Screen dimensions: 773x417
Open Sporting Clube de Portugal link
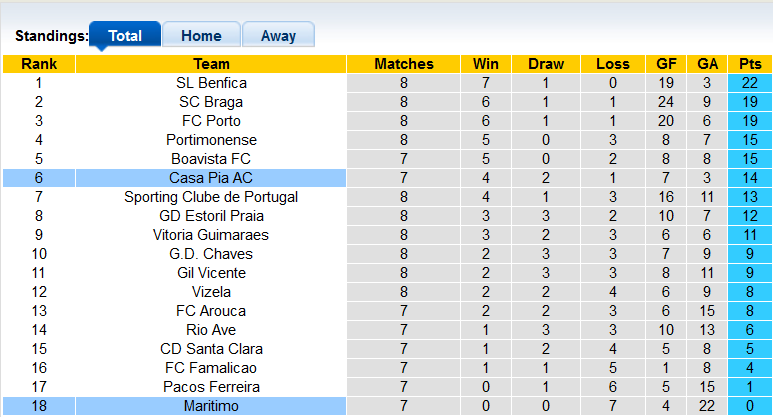point(211,197)
